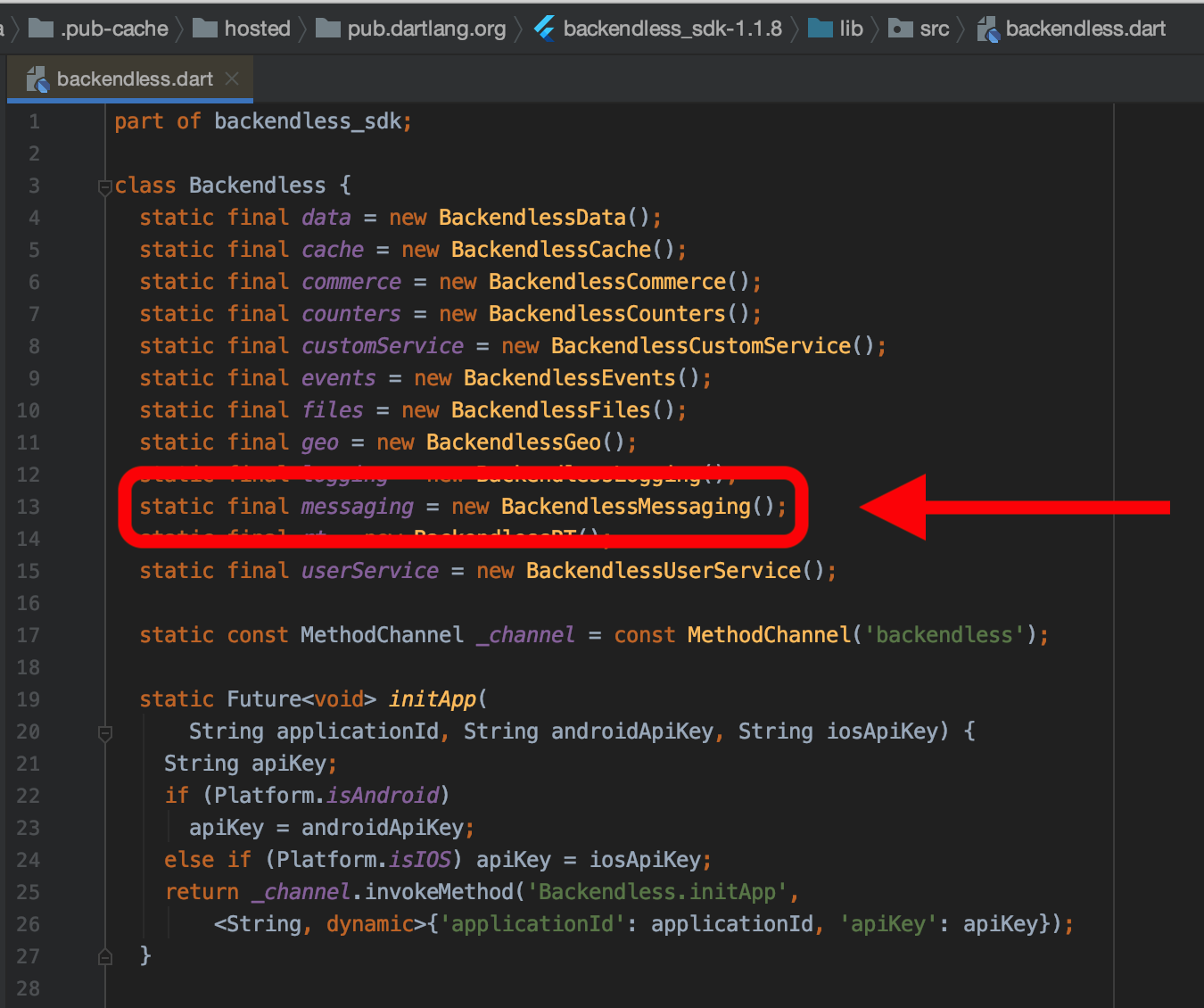Image resolution: width=1204 pixels, height=1008 pixels.
Task: Click 'String apiKey;' declaration on line 21
Action: 251,764
